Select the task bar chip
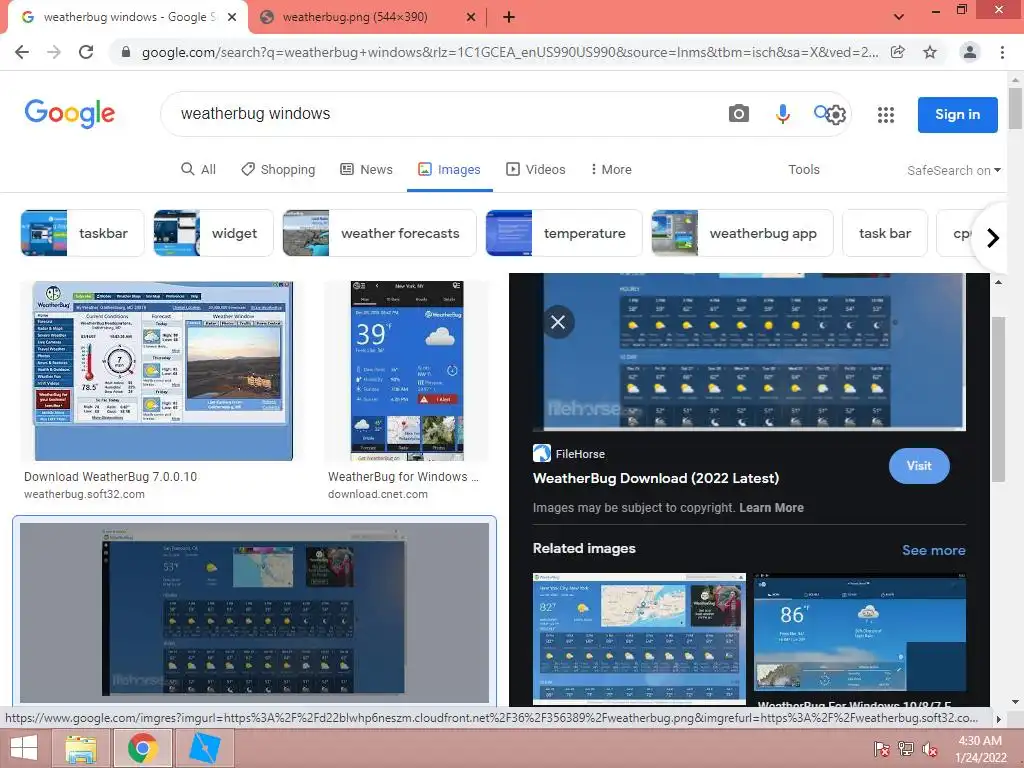 pos(885,233)
